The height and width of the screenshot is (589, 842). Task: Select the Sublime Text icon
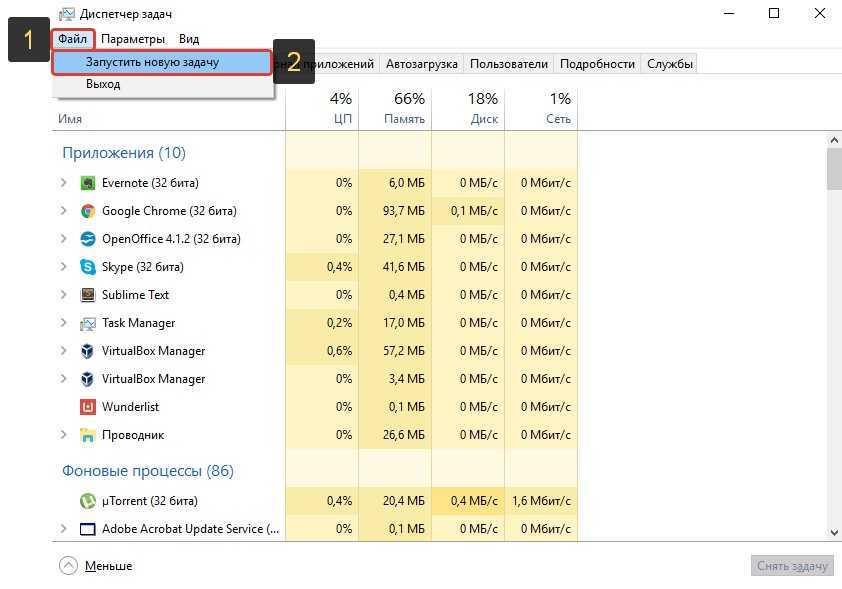[88, 295]
